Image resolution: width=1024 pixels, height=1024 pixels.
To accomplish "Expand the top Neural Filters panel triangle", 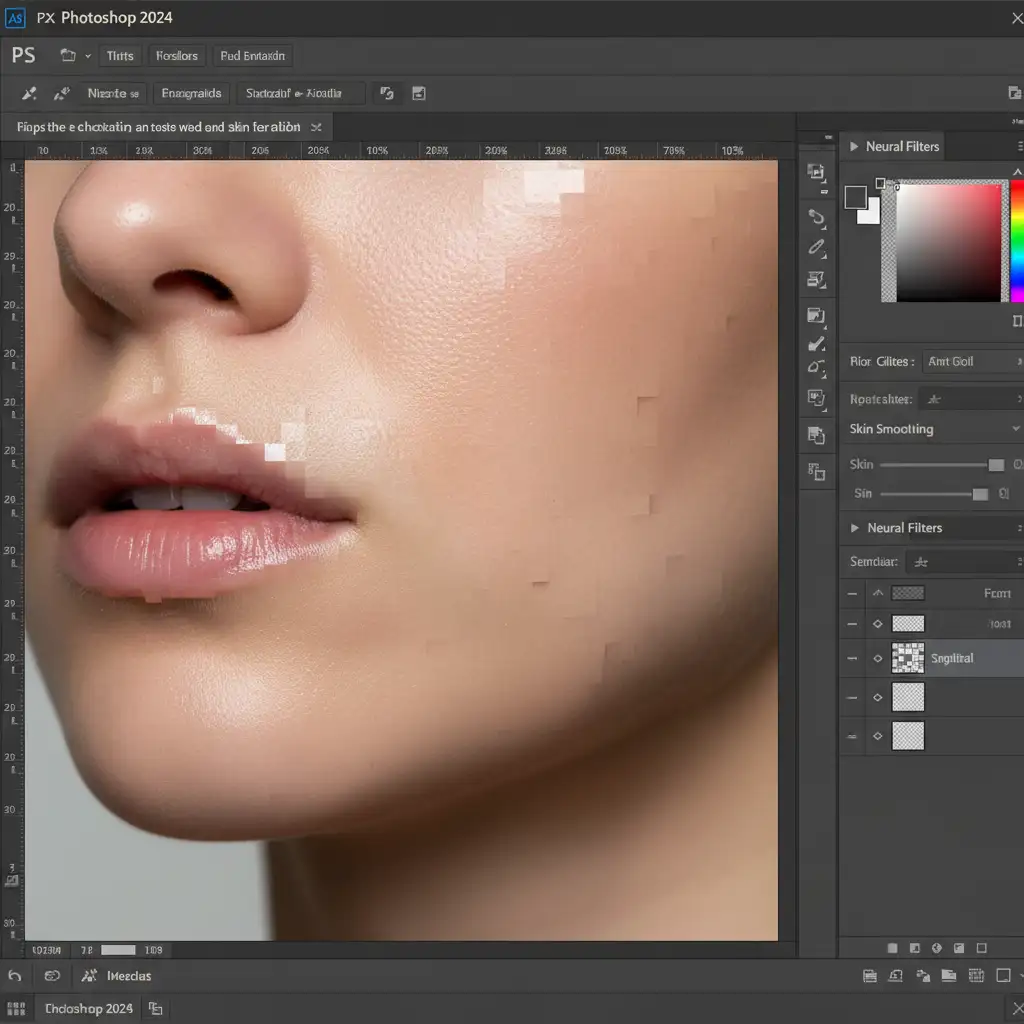I will (x=854, y=146).
